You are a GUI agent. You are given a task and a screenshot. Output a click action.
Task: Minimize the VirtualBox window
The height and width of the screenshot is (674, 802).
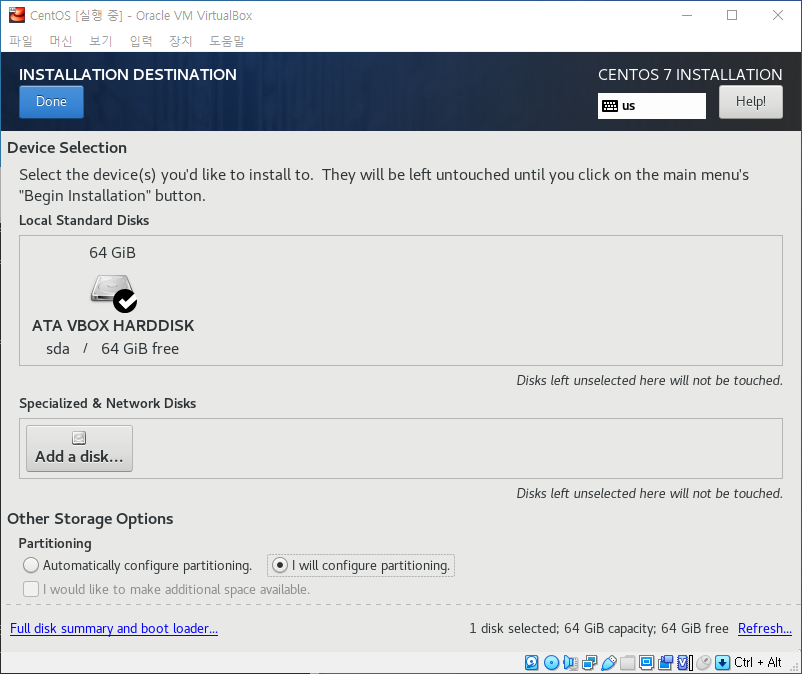tap(687, 15)
